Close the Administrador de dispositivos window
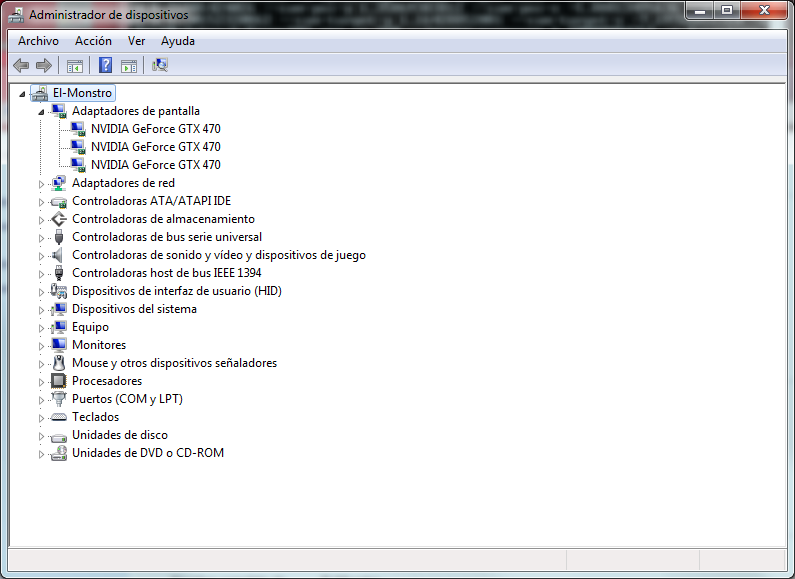 [x=765, y=10]
